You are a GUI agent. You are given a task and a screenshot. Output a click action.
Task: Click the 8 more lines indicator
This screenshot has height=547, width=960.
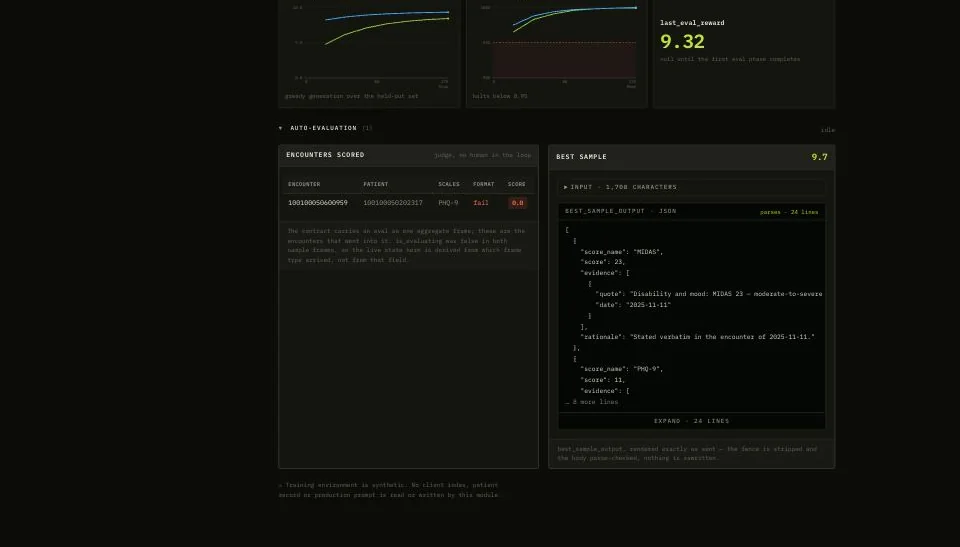591,402
